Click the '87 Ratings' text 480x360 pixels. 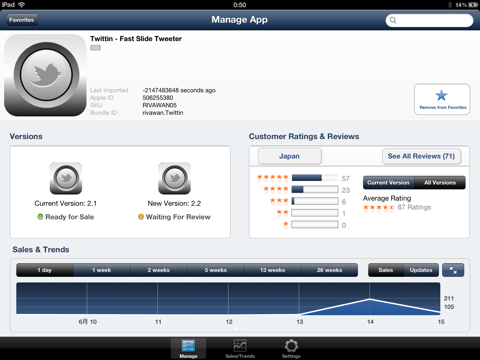pos(414,207)
